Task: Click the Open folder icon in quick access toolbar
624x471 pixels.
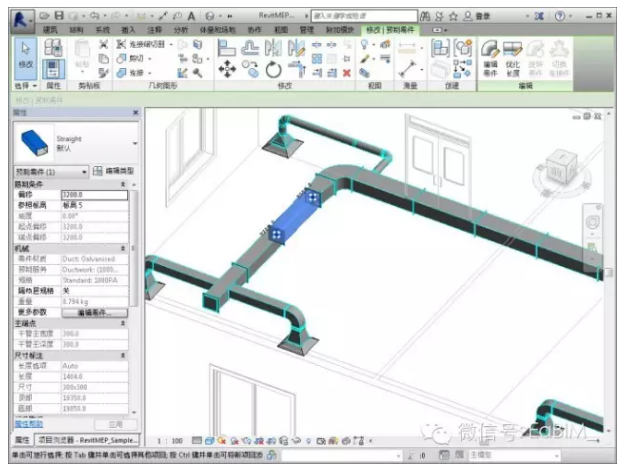Action: click(45, 16)
